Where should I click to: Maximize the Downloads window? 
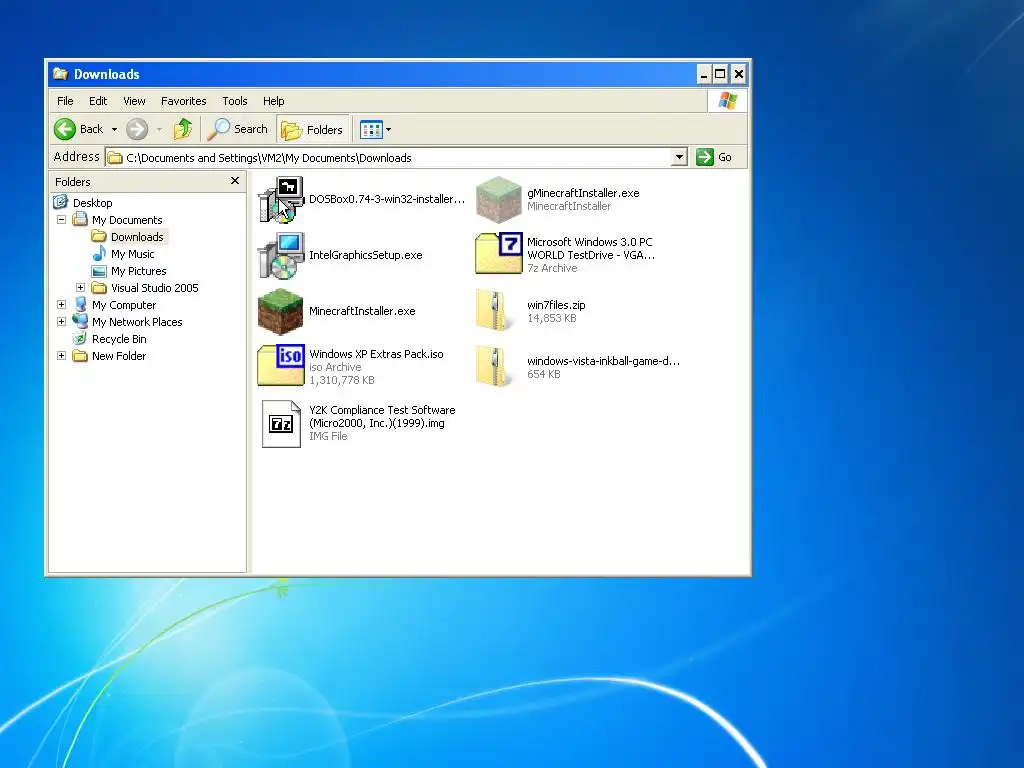click(720, 74)
